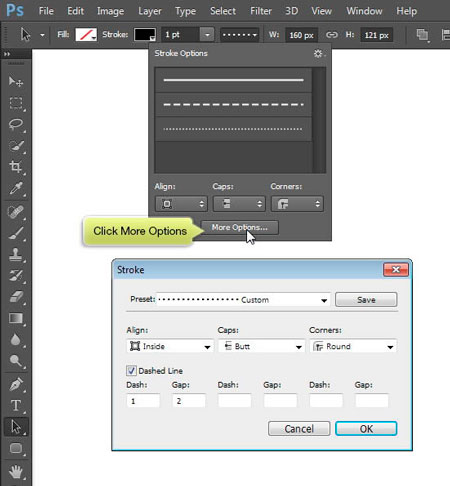The image size is (450, 486).
Task: Select the Hand tool
Action: pos(16,472)
